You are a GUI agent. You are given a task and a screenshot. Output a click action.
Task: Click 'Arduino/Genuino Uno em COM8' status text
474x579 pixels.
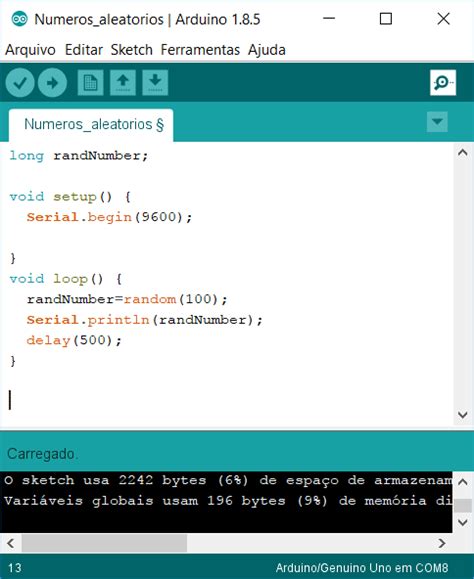(362, 568)
